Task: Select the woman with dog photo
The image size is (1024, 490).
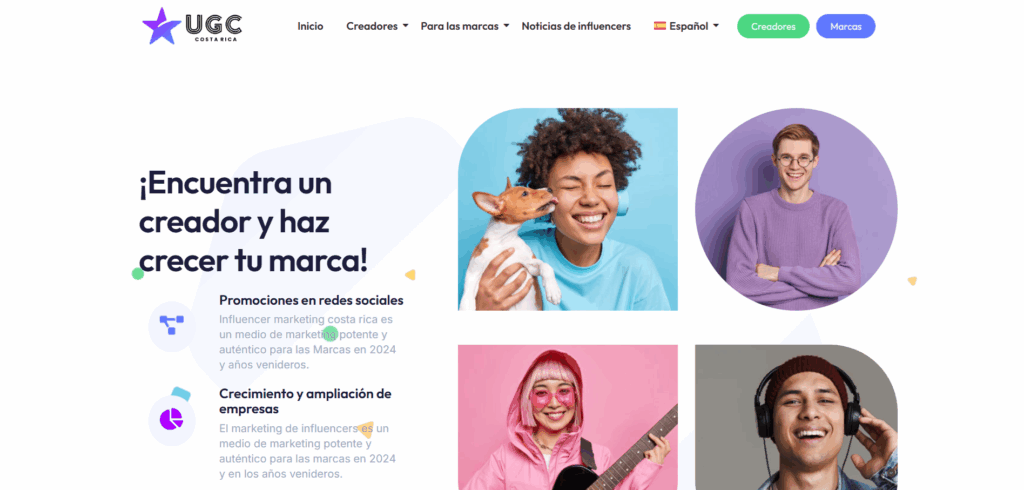Action: (568, 209)
